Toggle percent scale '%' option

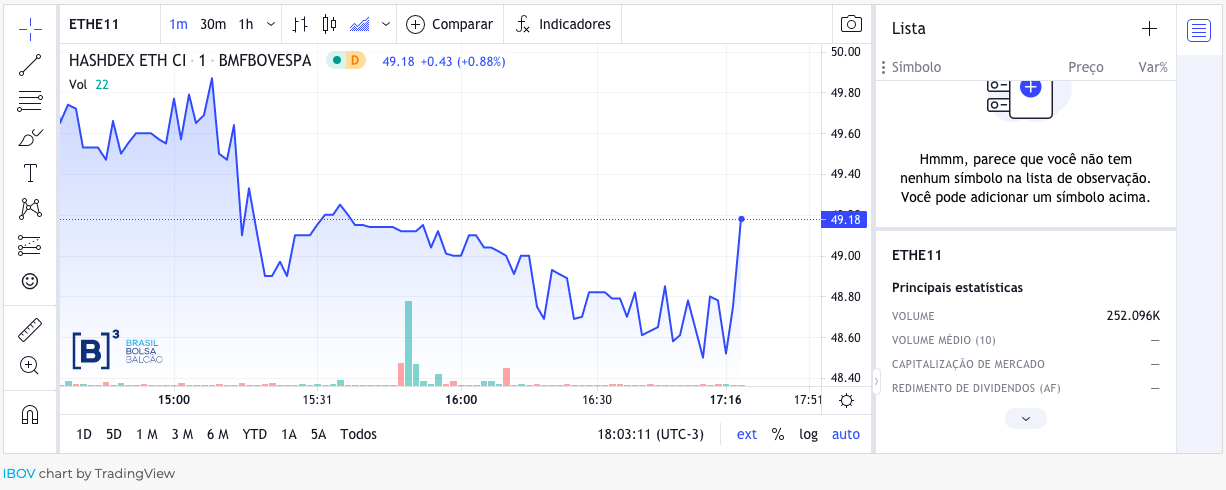tap(778, 434)
